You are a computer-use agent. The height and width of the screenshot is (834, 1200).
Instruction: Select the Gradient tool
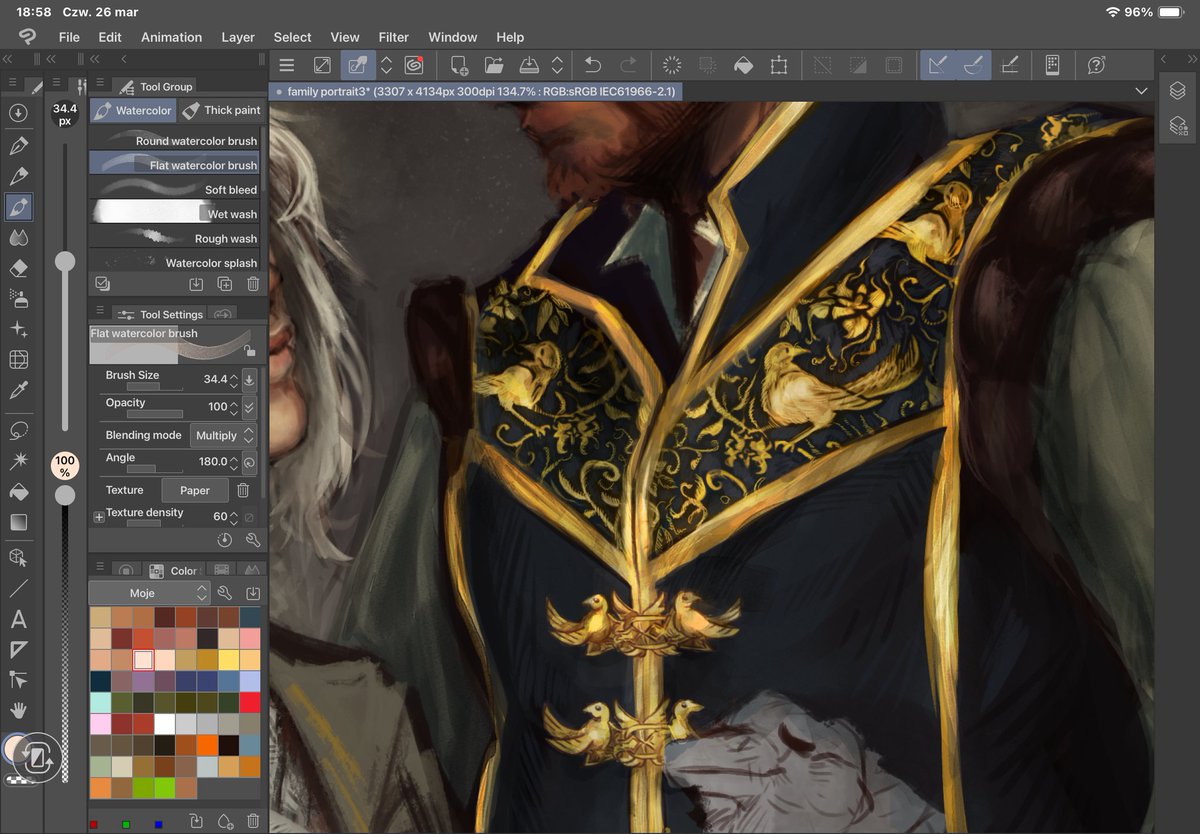tap(18, 522)
